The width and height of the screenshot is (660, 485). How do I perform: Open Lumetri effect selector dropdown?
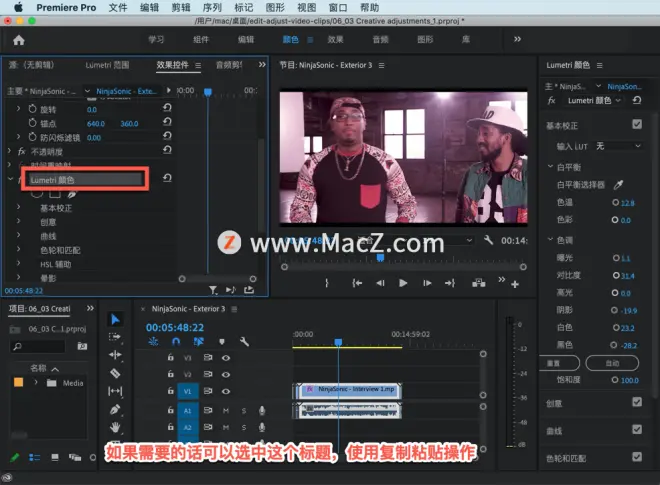coord(618,100)
